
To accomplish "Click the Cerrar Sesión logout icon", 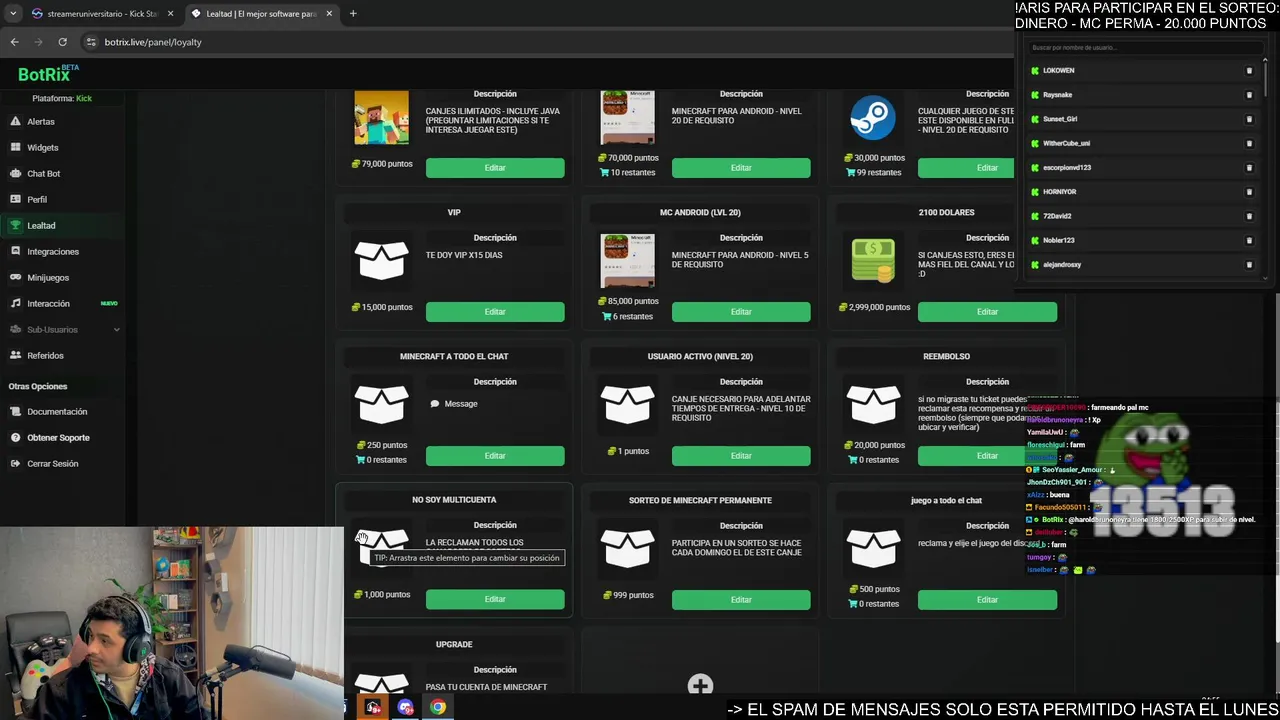I will pos(16,463).
